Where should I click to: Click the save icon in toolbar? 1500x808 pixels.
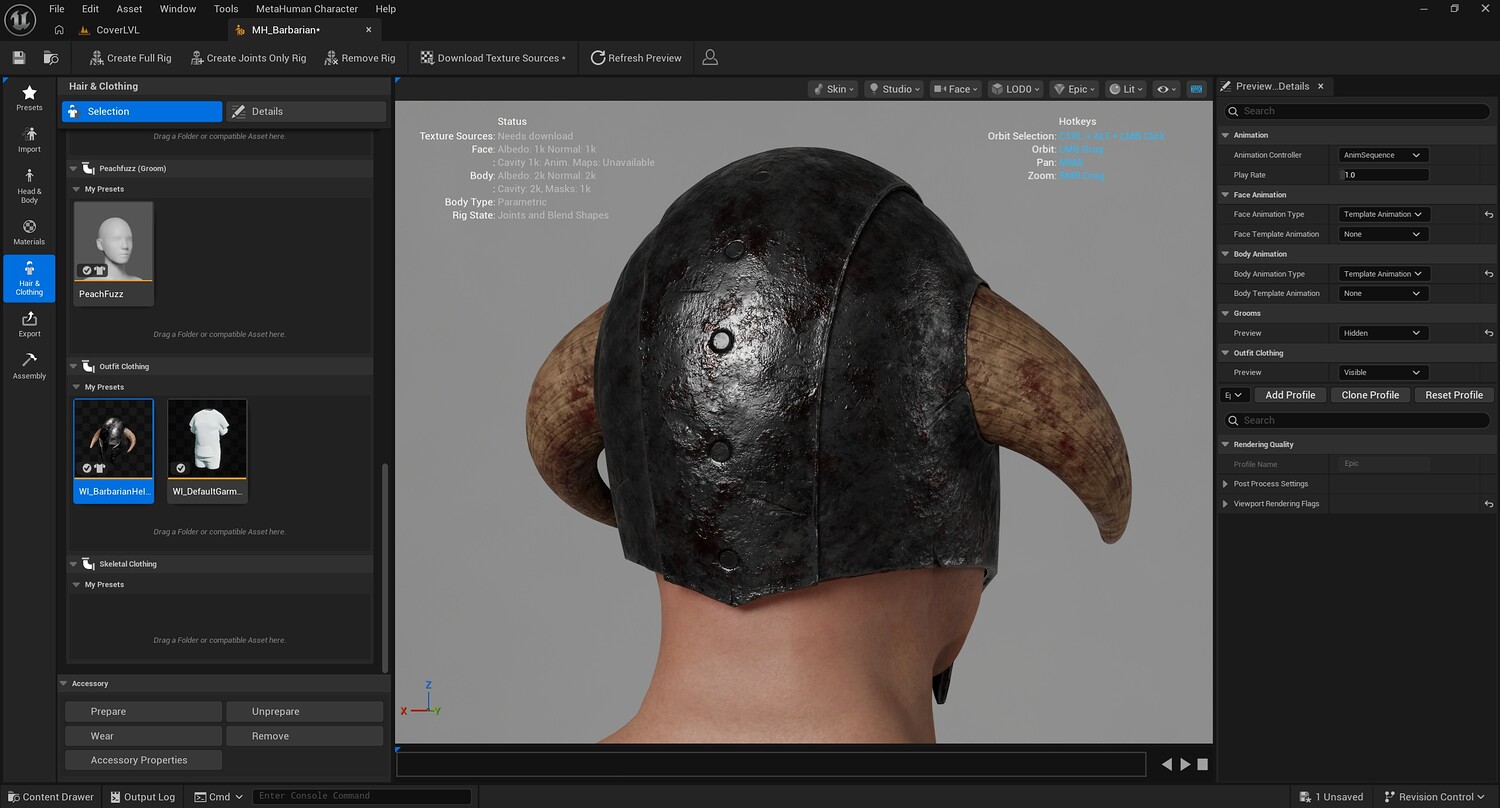tap(19, 58)
